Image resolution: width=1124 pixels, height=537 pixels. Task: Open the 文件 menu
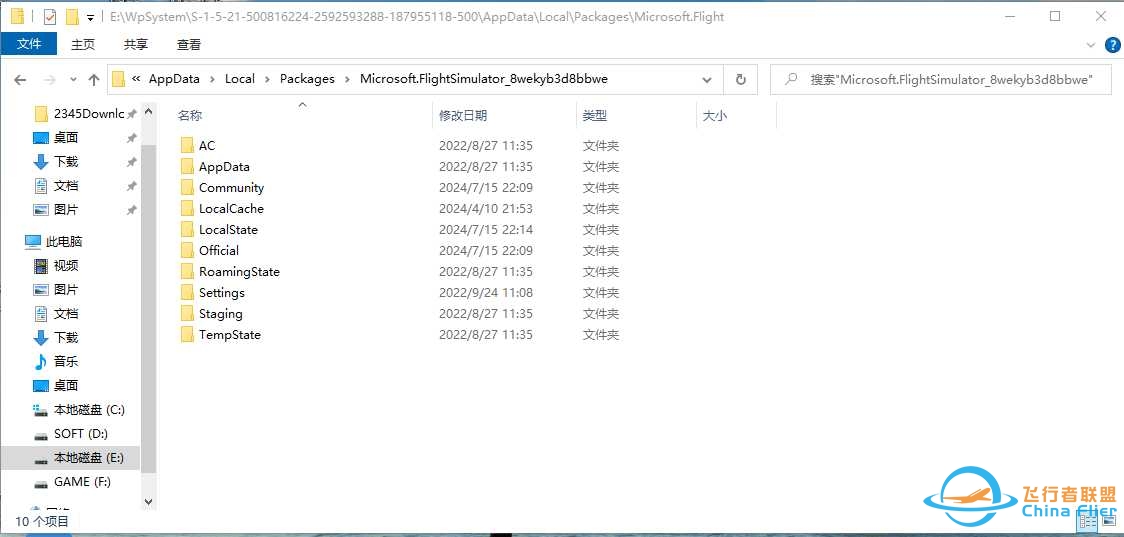[29, 44]
